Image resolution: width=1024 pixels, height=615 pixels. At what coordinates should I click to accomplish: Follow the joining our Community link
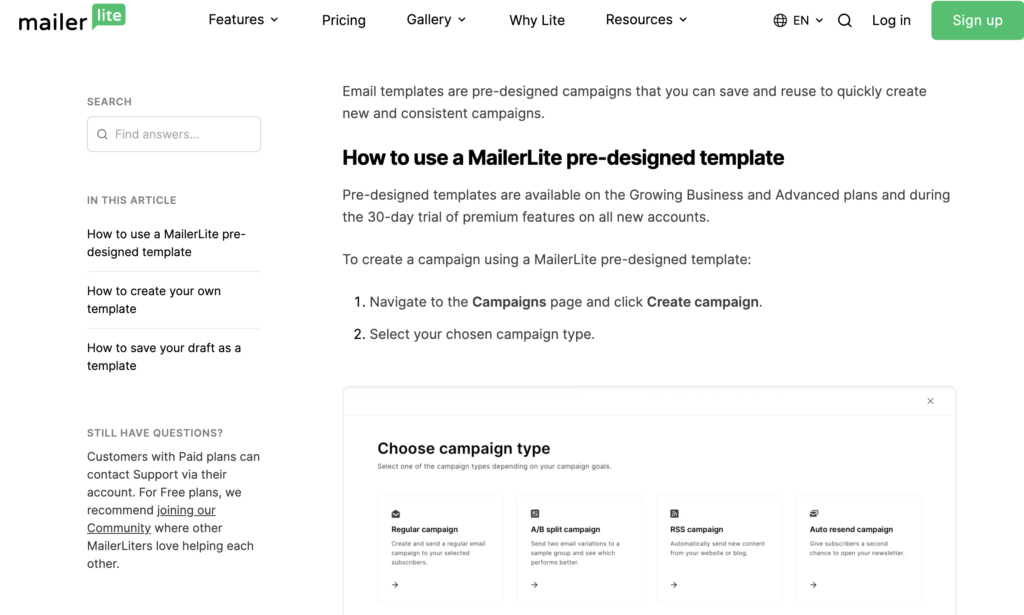pos(186,510)
